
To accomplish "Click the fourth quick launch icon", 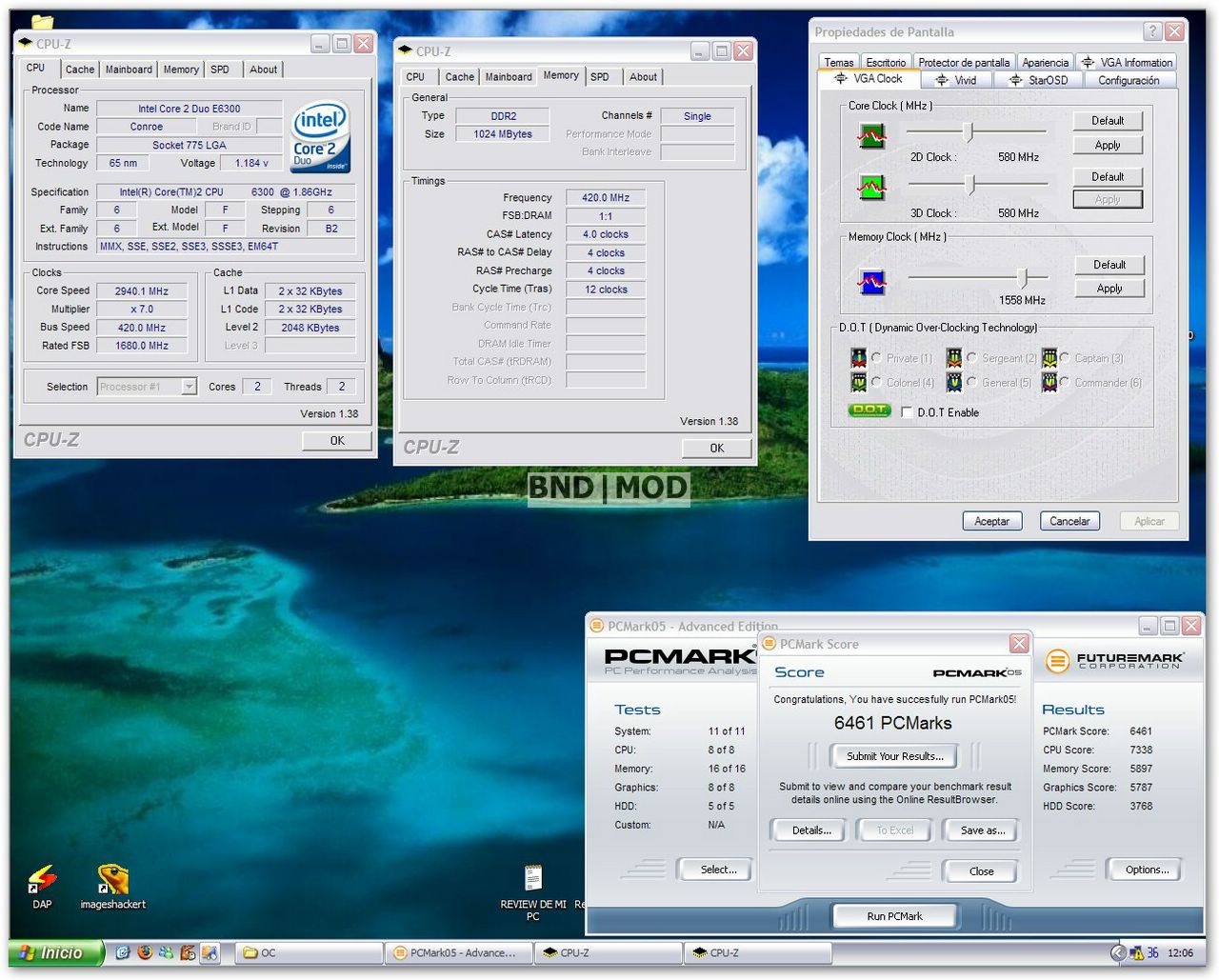I will pos(188,952).
